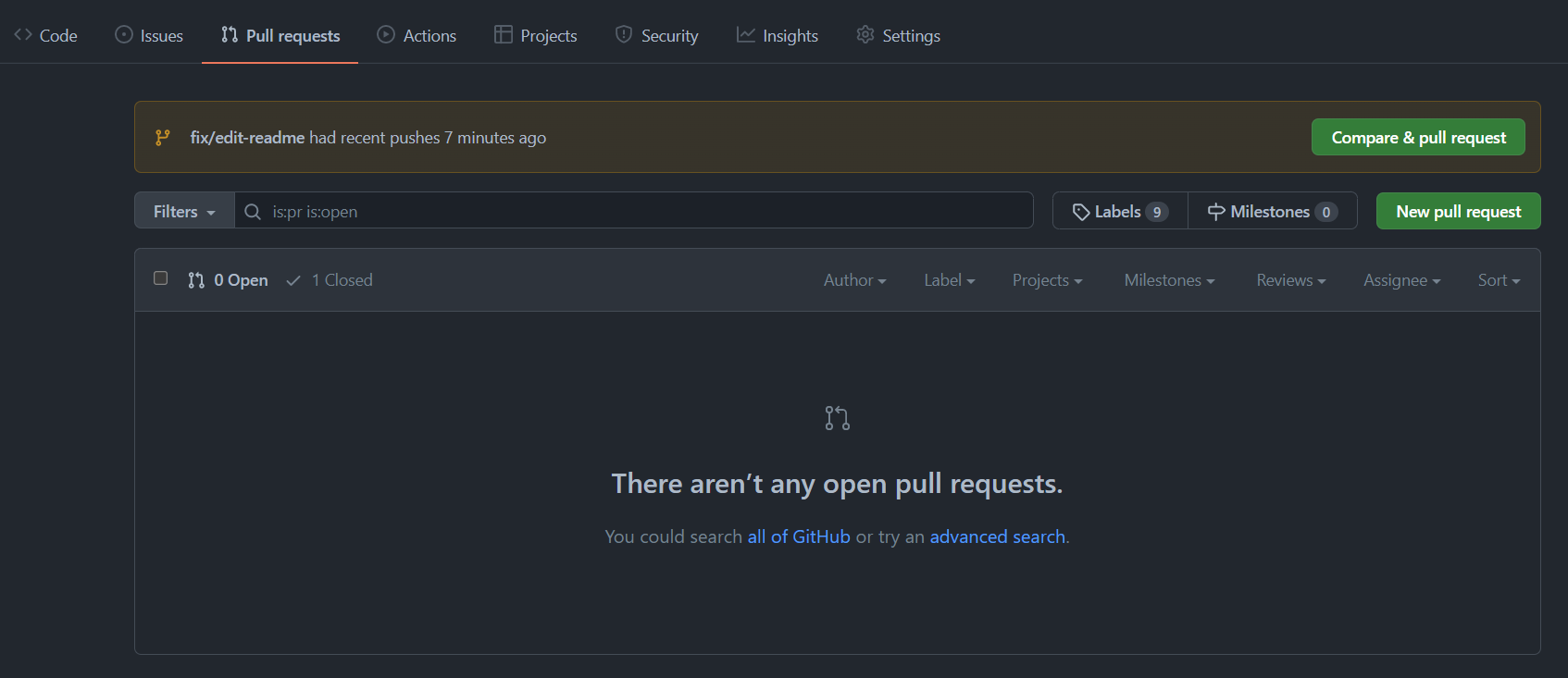This screenshot has height=678, width=1568.
Task: Click the tag icon on the Labels button
Action: click(1080, 212)
